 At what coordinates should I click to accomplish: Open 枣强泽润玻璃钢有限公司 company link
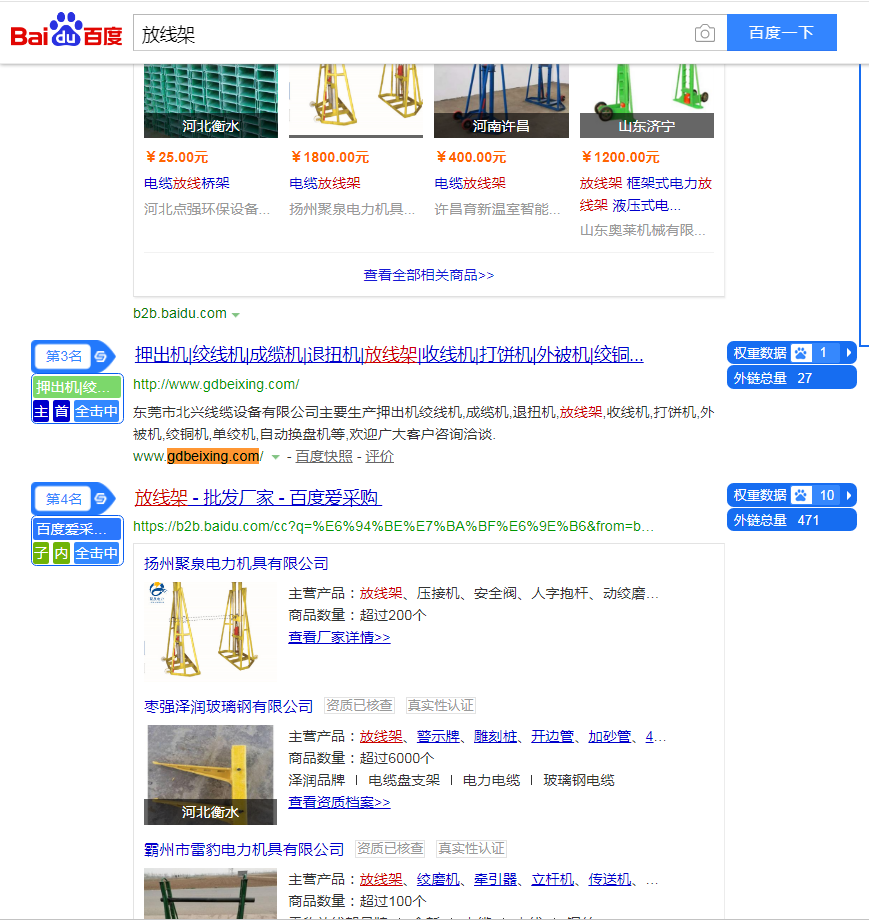tap(228, 706)
